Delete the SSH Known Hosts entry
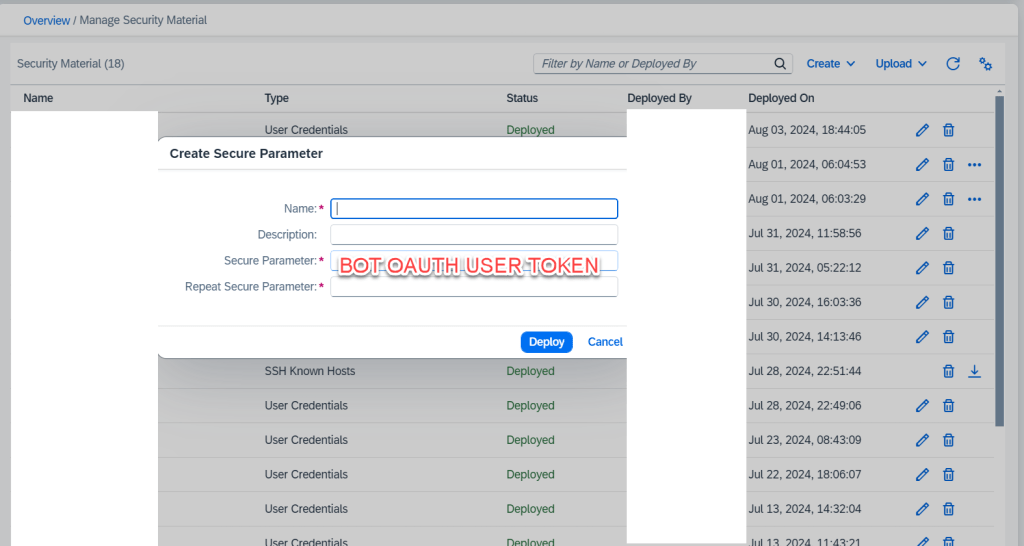The height and width of the screenshot is (546, 1024). pyautogui.click(x=948, y=372)
